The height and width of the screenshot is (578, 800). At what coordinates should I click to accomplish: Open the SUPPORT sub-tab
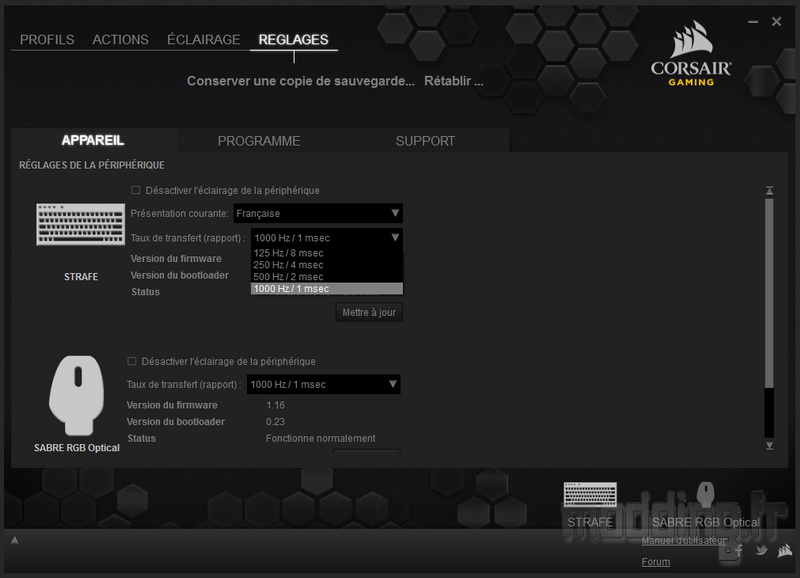[425, 141]
